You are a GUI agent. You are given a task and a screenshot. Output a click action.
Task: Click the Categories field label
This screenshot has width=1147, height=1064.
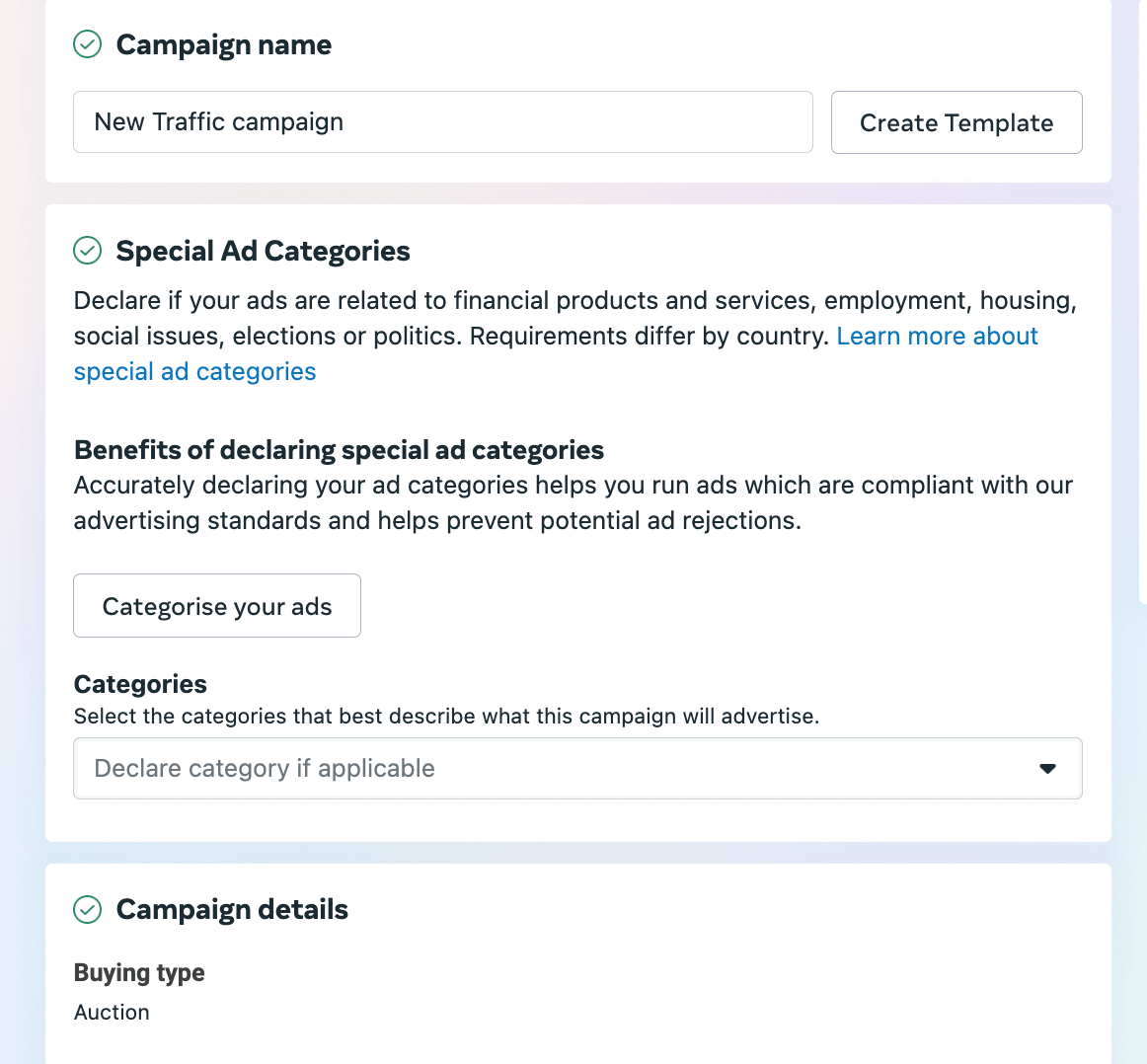coord(140,684)
